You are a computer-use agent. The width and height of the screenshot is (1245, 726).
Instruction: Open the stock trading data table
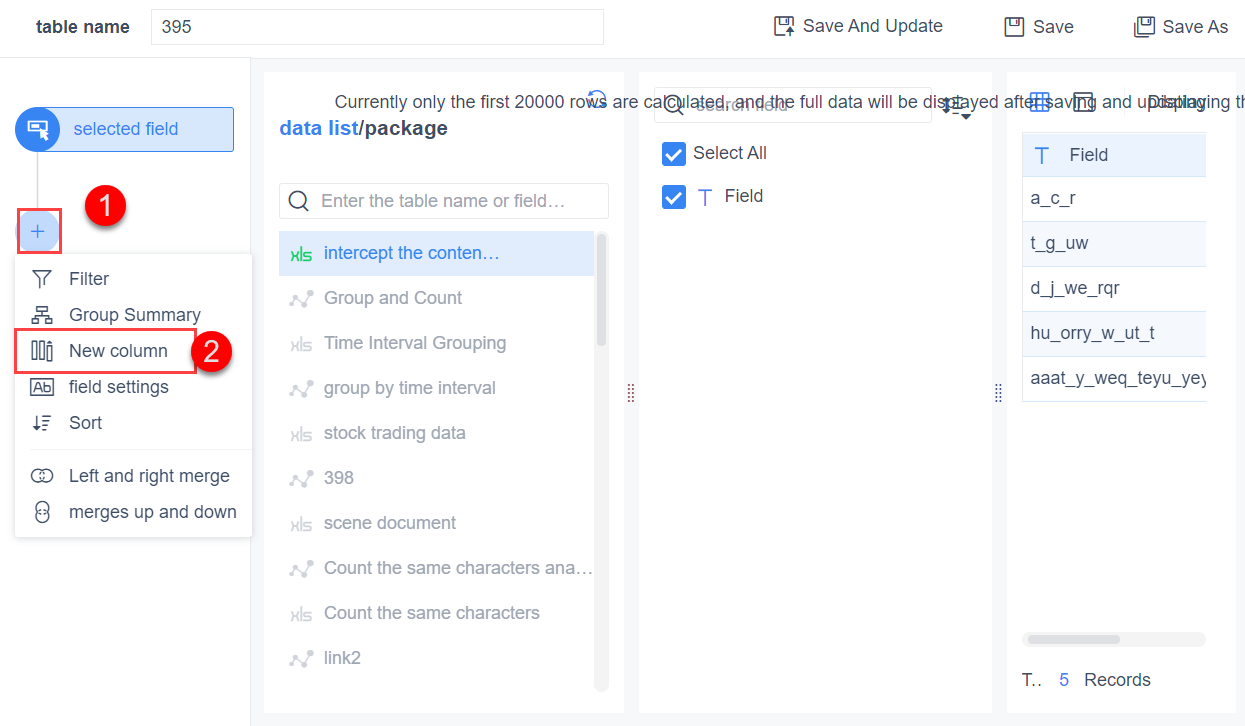(395, 432)
